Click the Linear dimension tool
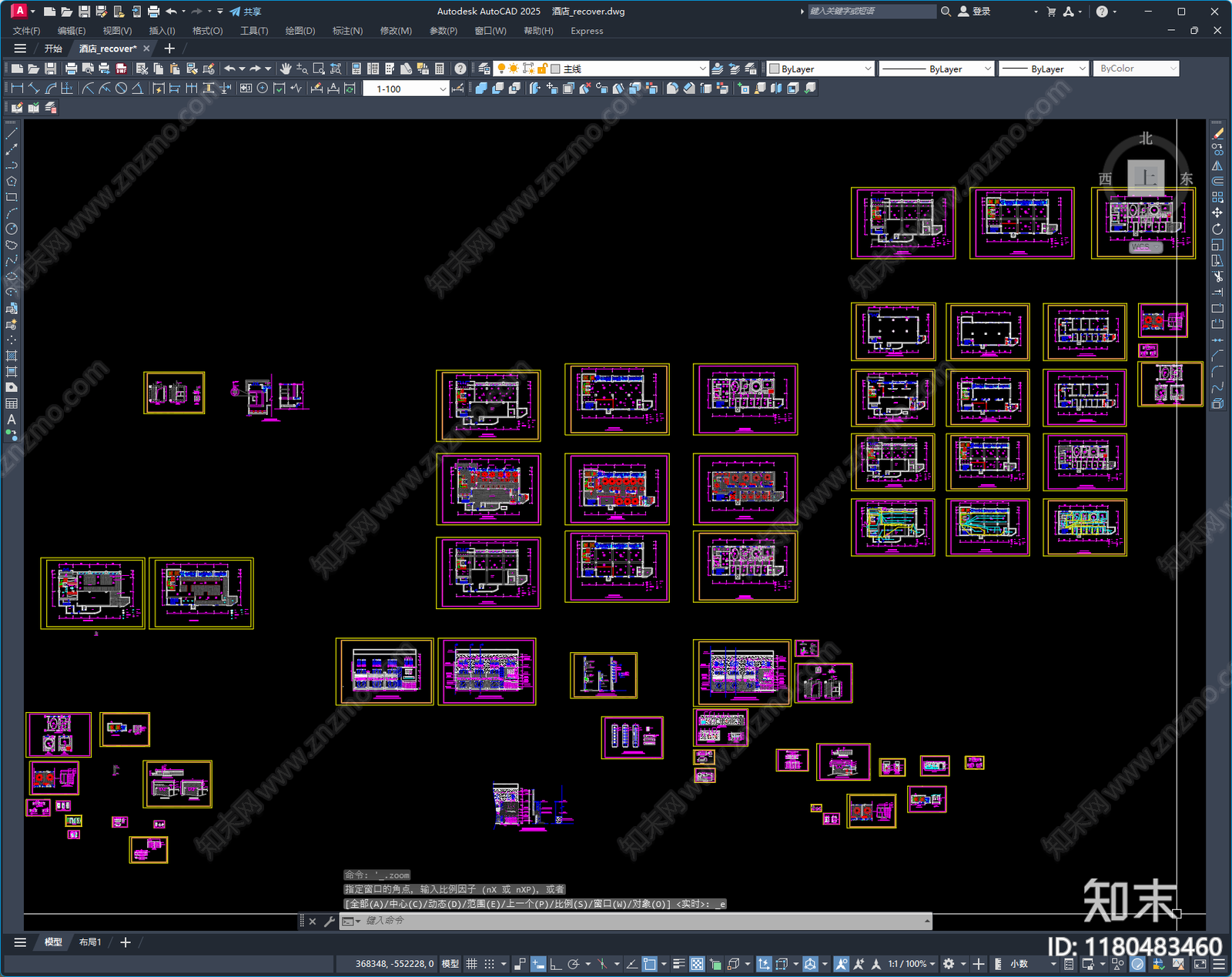This screenshot has width=1232, height=977. tap(17, 89)
